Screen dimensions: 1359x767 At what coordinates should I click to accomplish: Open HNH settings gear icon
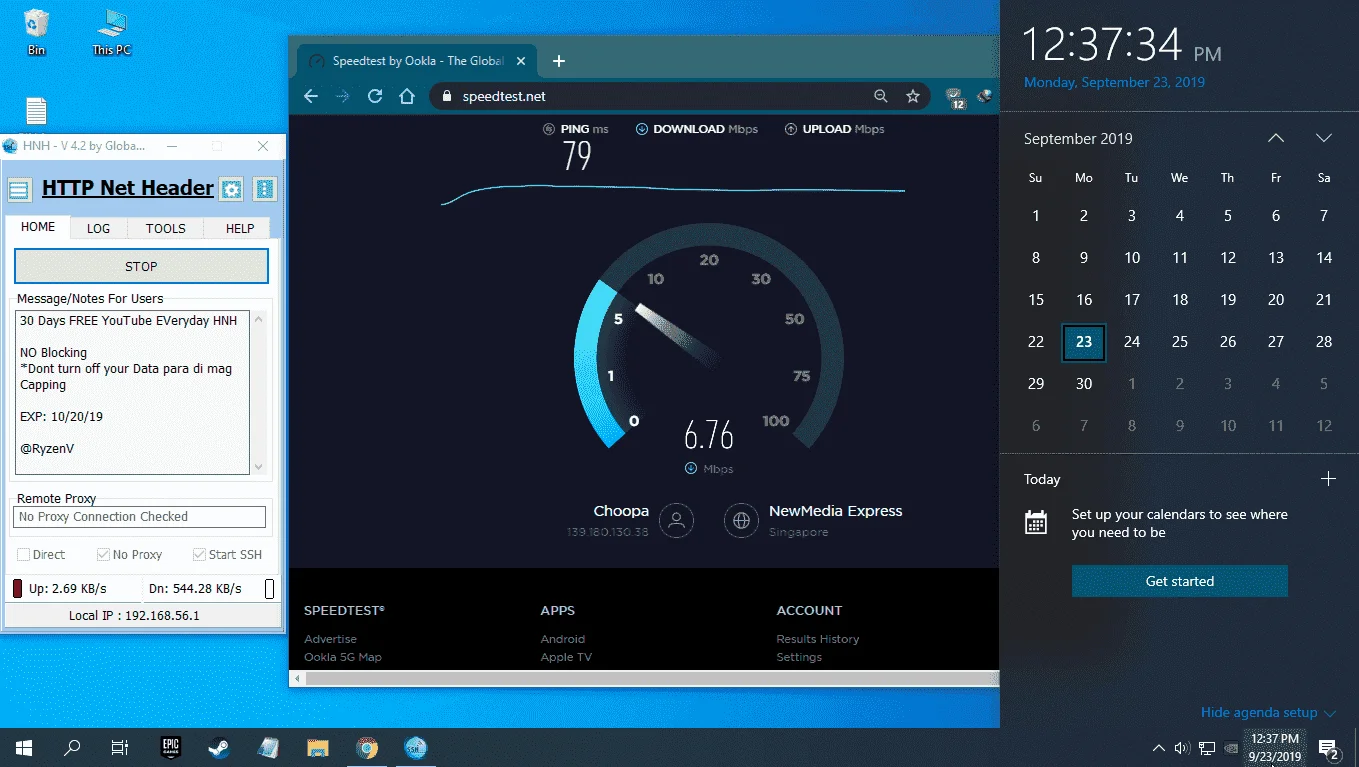232,189
